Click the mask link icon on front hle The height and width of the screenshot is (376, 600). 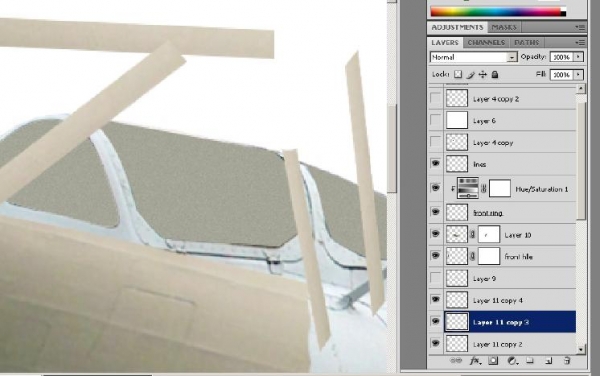473,256
